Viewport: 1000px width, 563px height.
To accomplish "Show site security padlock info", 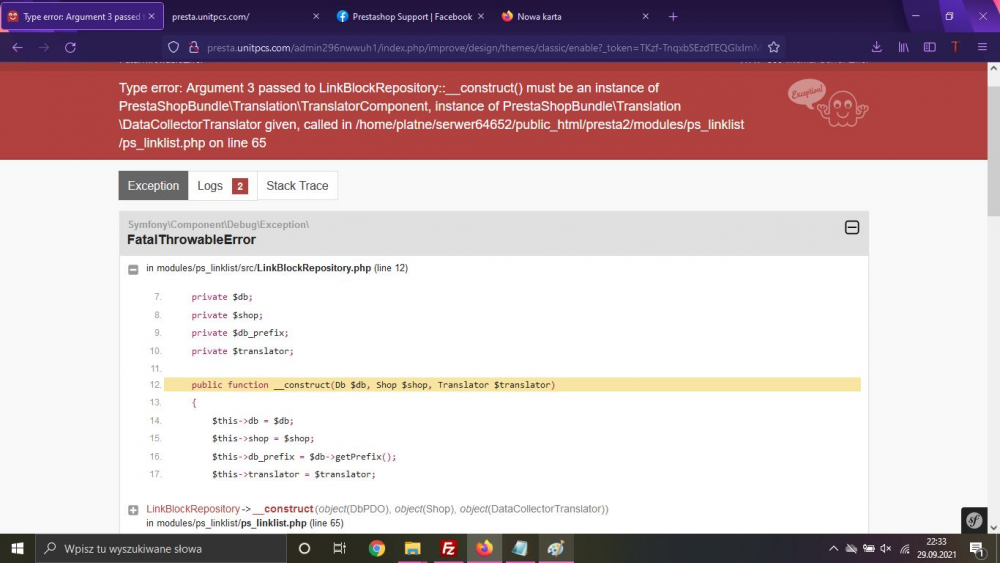I will (194, 47).
